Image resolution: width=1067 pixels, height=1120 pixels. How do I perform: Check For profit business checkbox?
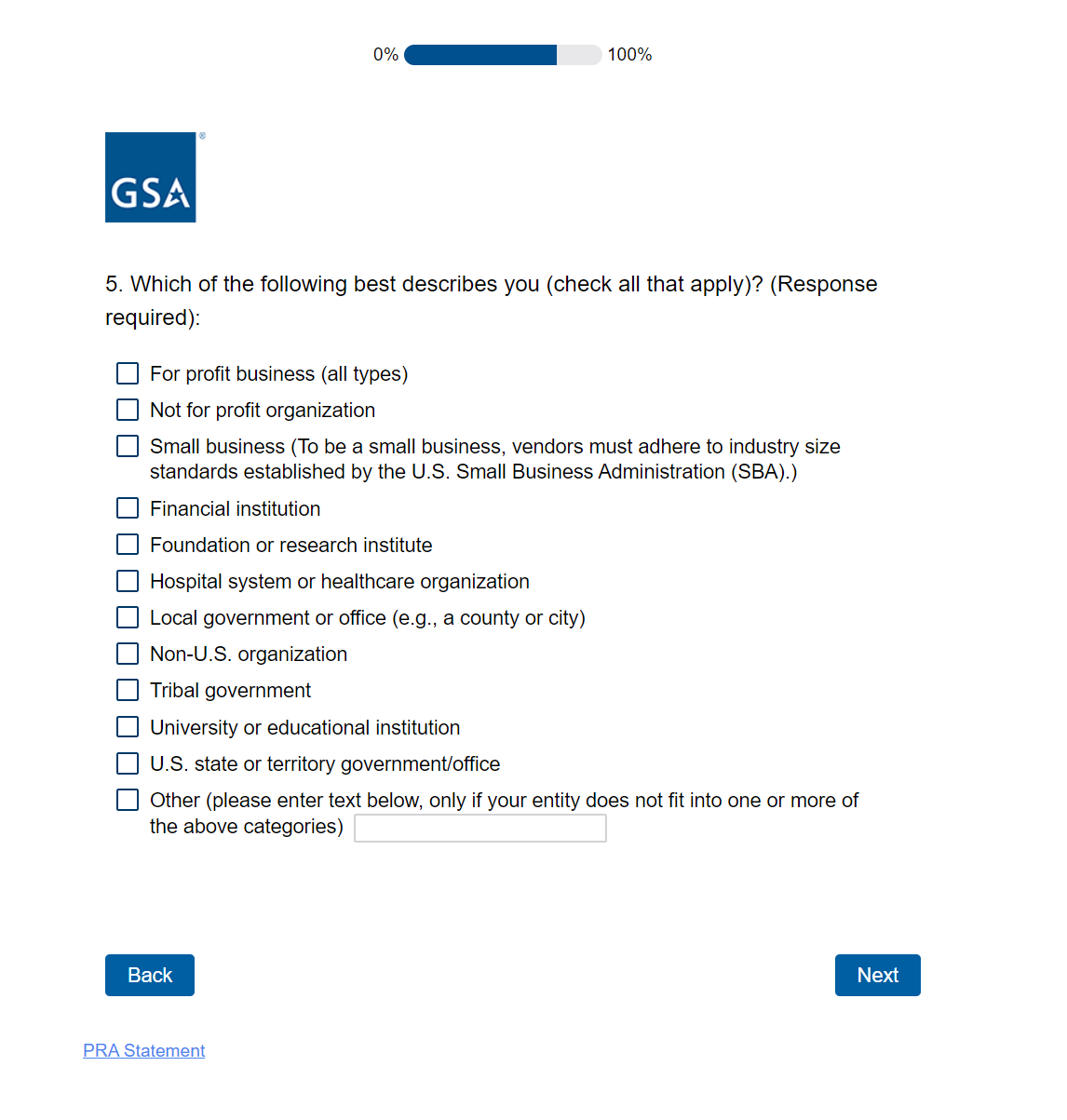[128, 373]
